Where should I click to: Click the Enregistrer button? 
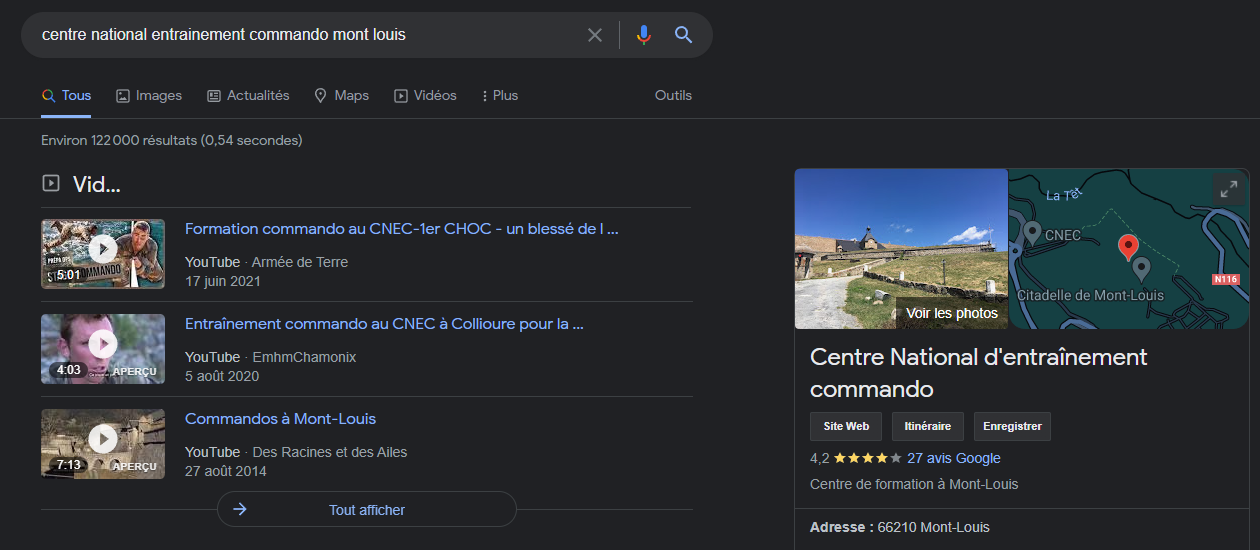click(1012, 426)
